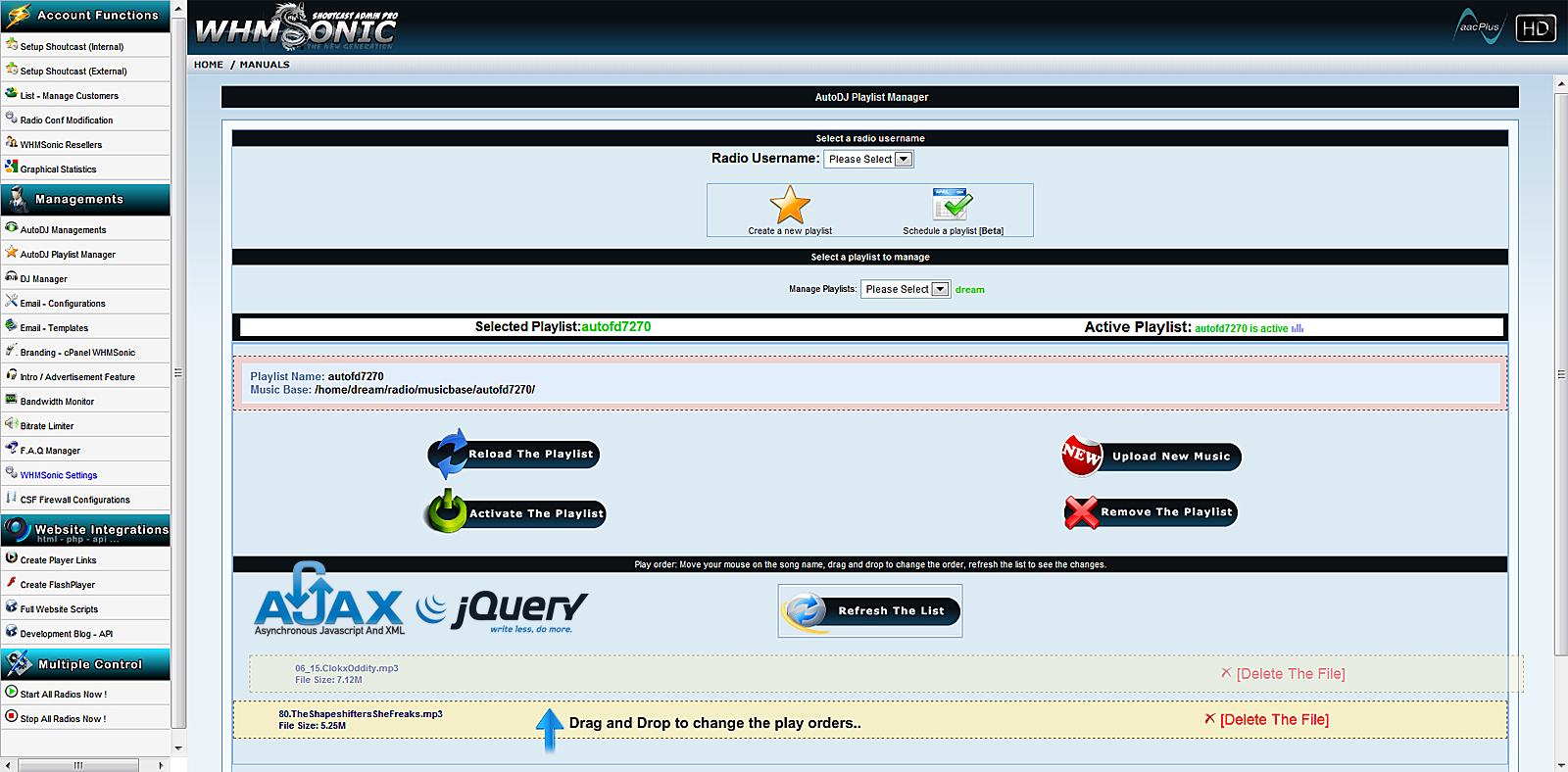Open AutoDJ Playlist Manager sidebar link
This screenshot has height=772, width=1568.
[x=68, y=255]
